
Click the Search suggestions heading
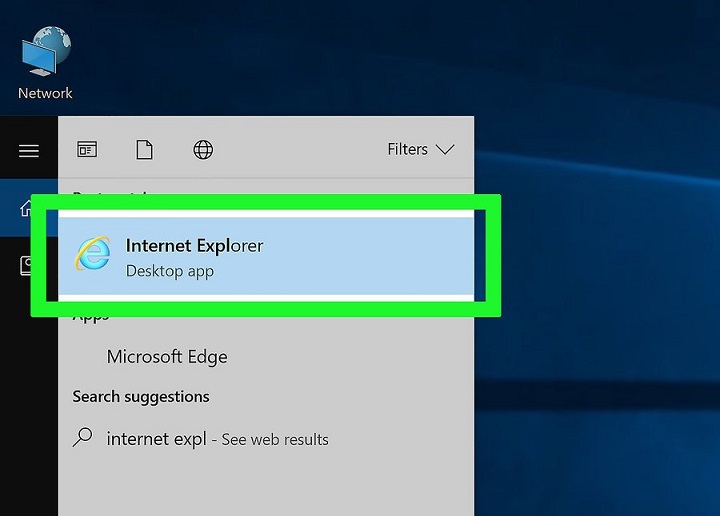[x=141, y=397]
